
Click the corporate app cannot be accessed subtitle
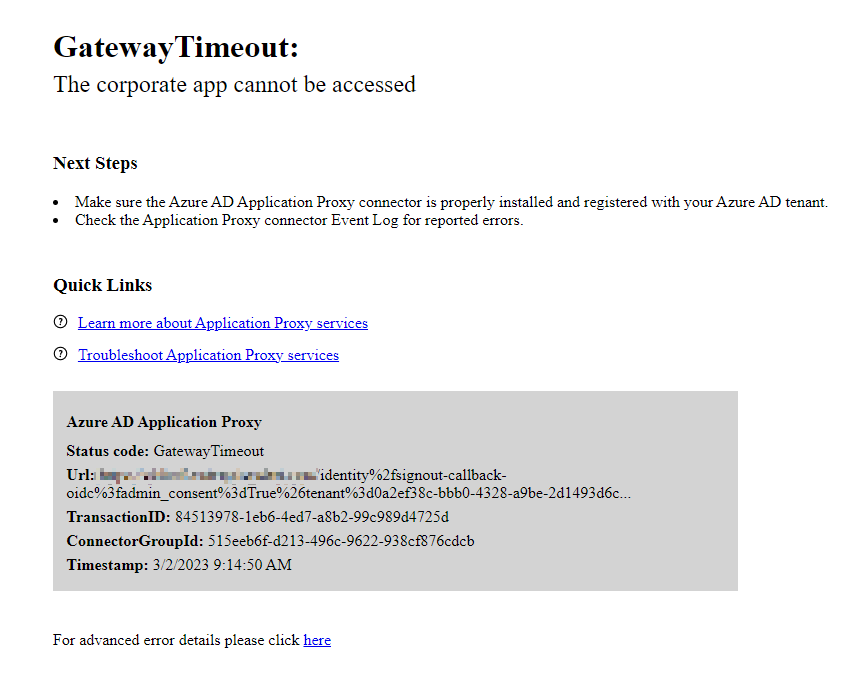pos(234,85)
